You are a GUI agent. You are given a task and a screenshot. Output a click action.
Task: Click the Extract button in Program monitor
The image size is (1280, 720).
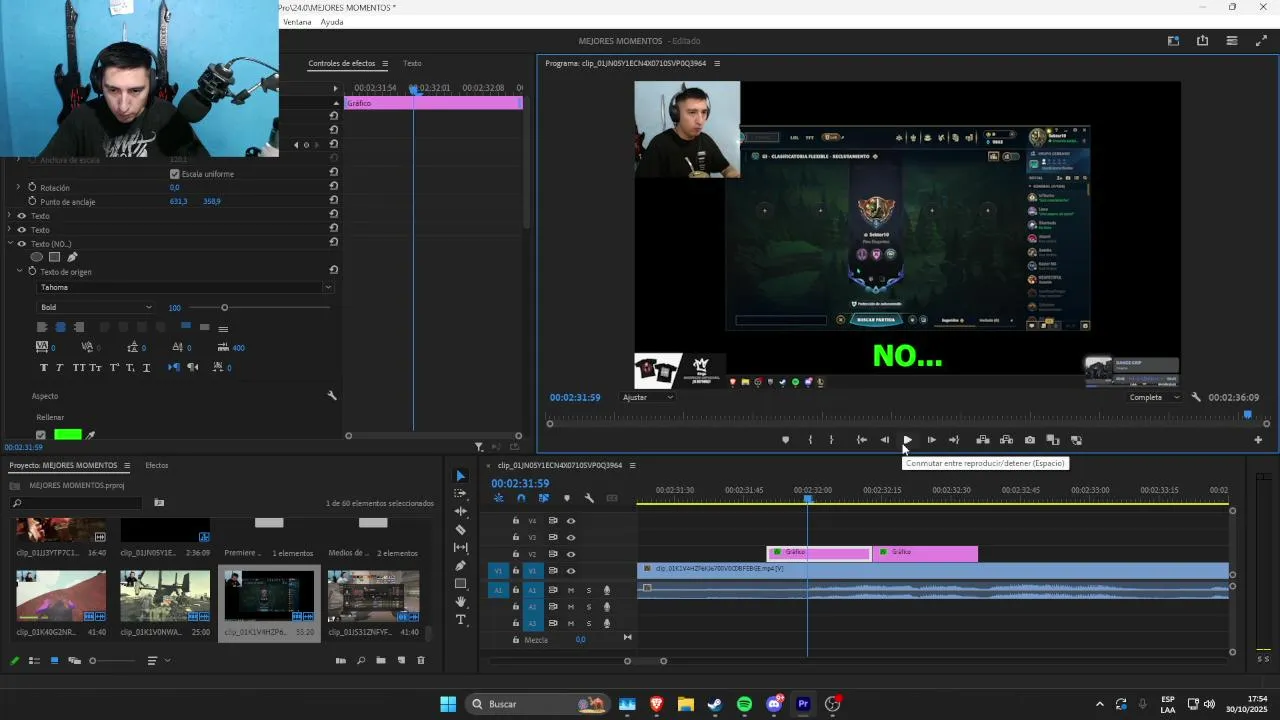pyautogui.click(x=1006, y=440)
